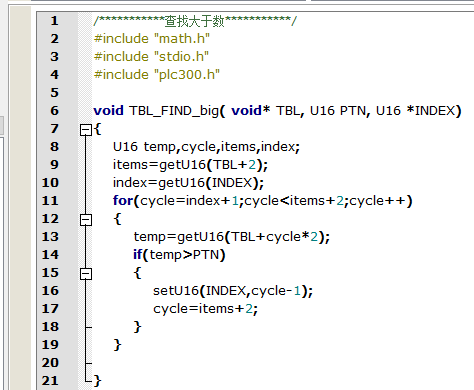This screenshot has width=474, height=390.
Task: Click the declaration U16 temp,cycle,items,index;
Action: pyautogui.click(x=206, y=147)
